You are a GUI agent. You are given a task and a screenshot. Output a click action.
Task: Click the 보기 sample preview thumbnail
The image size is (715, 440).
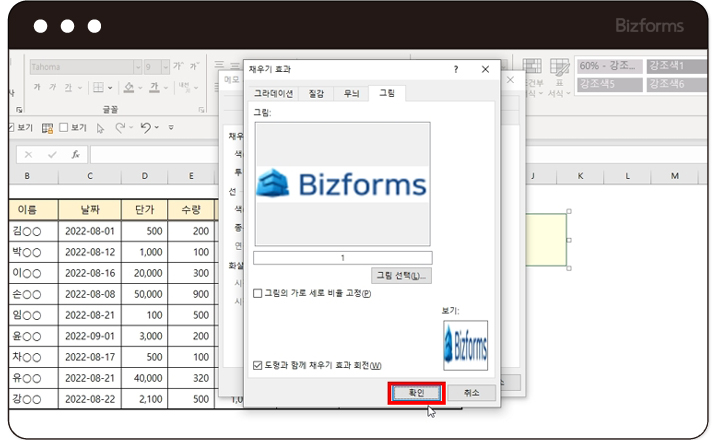tap(465, 345)
